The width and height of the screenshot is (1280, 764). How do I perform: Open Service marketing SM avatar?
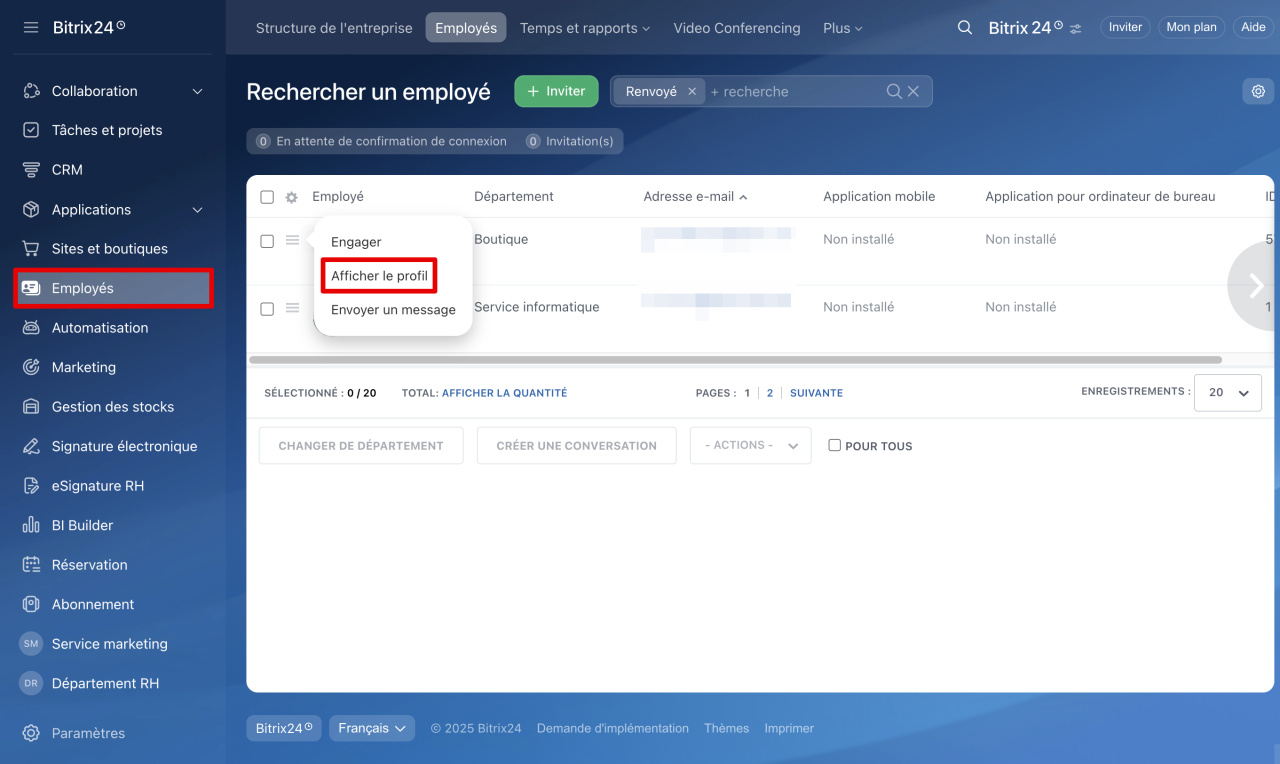point(31,644)
